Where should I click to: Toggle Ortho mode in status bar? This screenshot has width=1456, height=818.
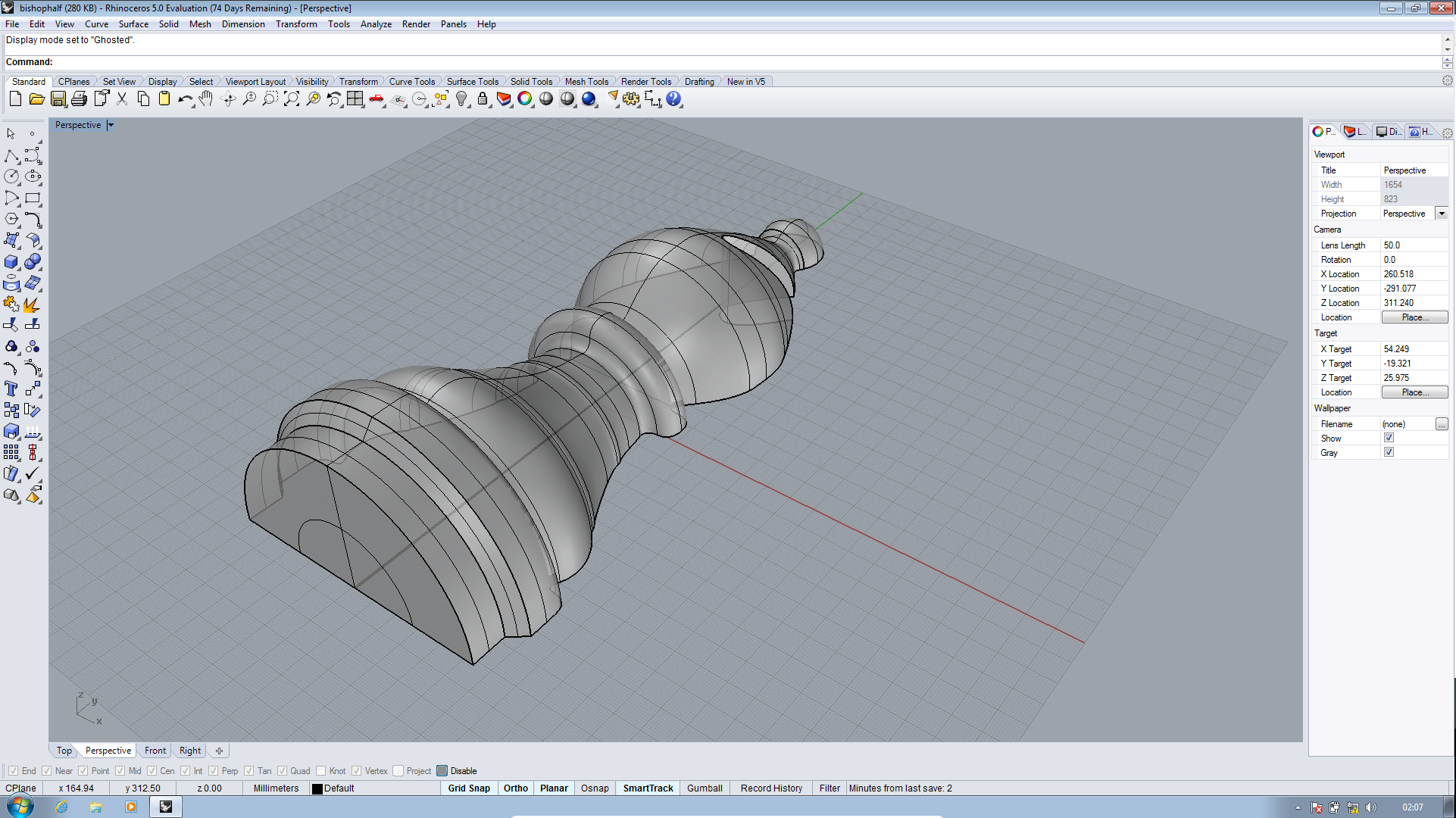[516, 788]
